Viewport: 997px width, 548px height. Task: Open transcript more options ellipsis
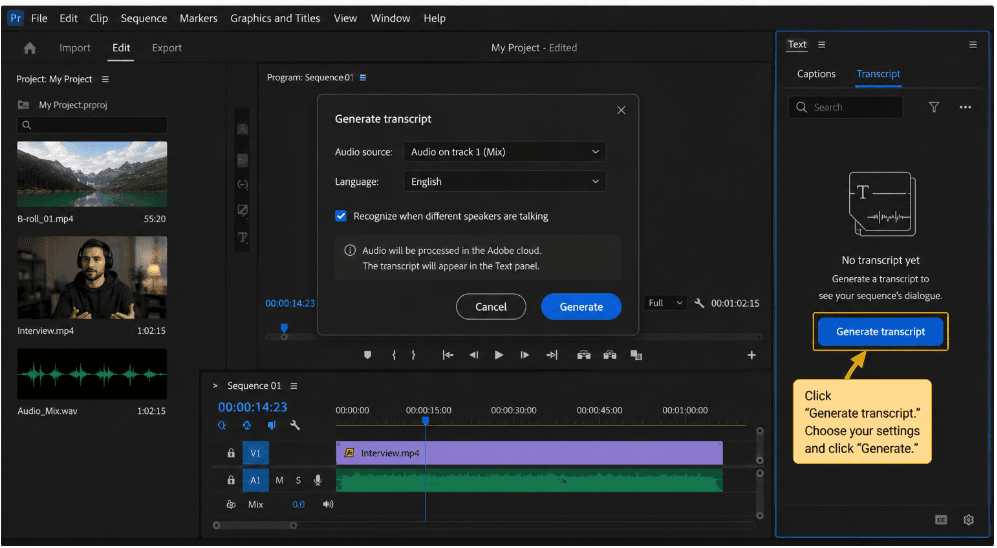pyautogui.click(x=965, y=107)
